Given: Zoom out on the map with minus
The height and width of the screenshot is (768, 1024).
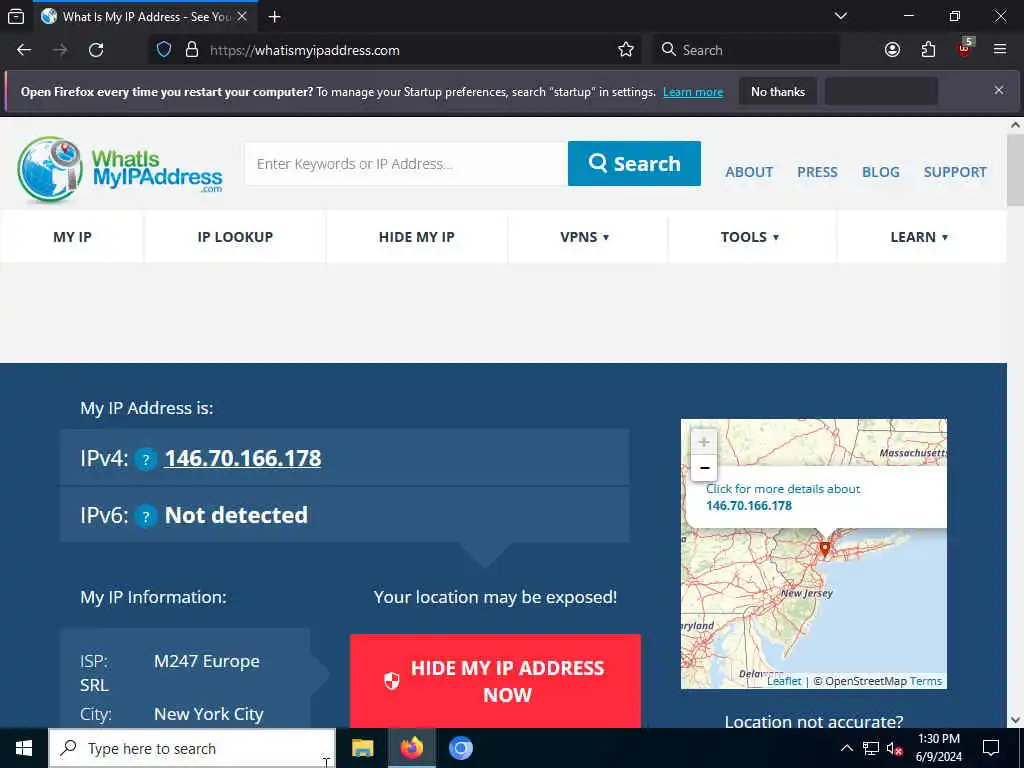Looking at the screenshot, I should [704, 468].
